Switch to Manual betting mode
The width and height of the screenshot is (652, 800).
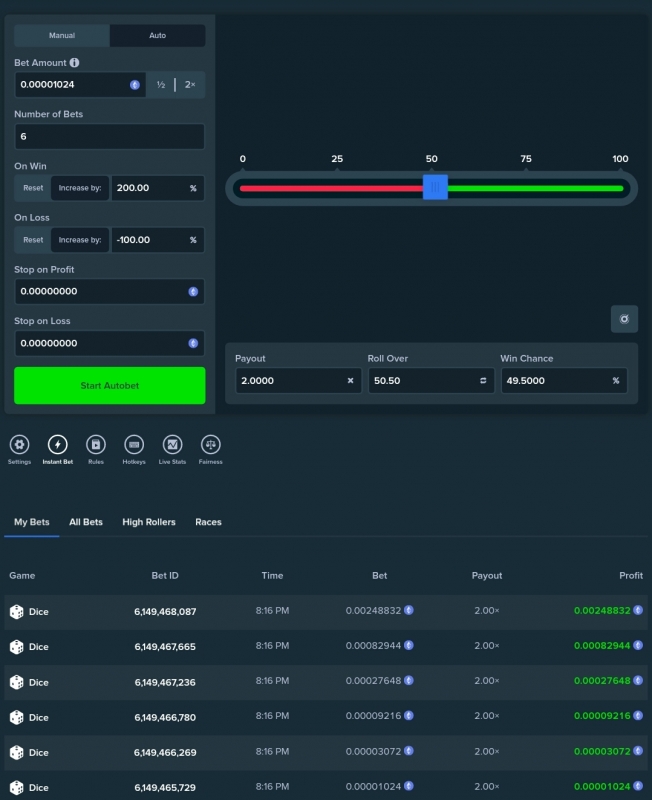click(x=62, y=35)
